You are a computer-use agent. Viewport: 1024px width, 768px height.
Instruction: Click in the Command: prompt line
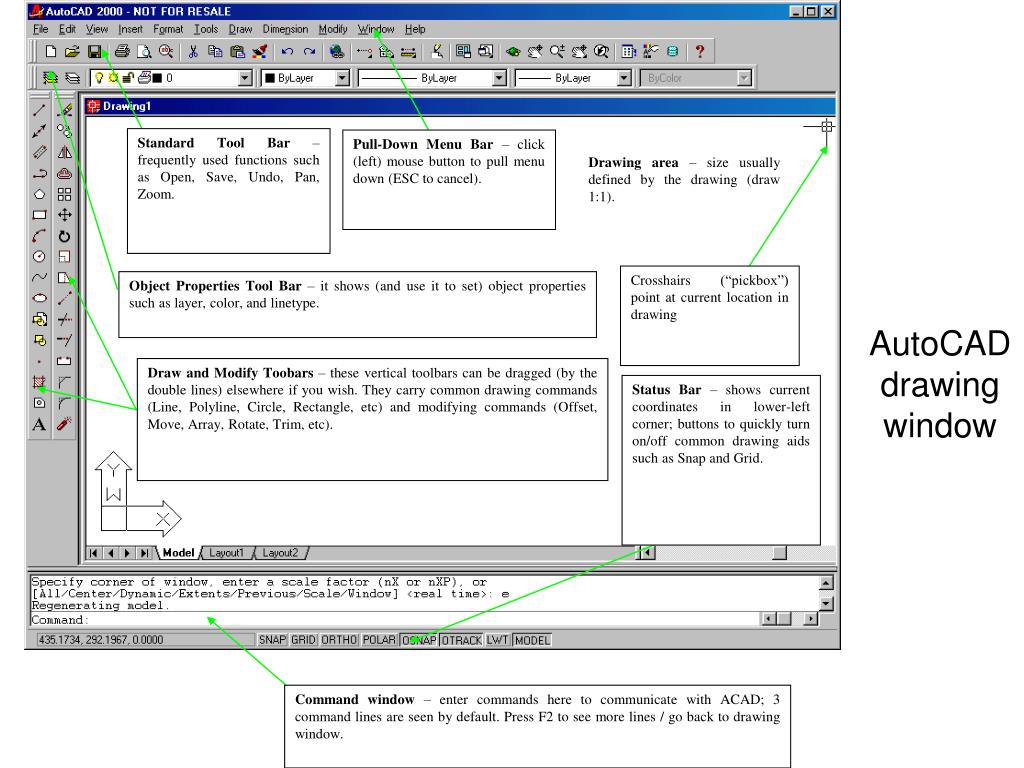coord(394,620)
